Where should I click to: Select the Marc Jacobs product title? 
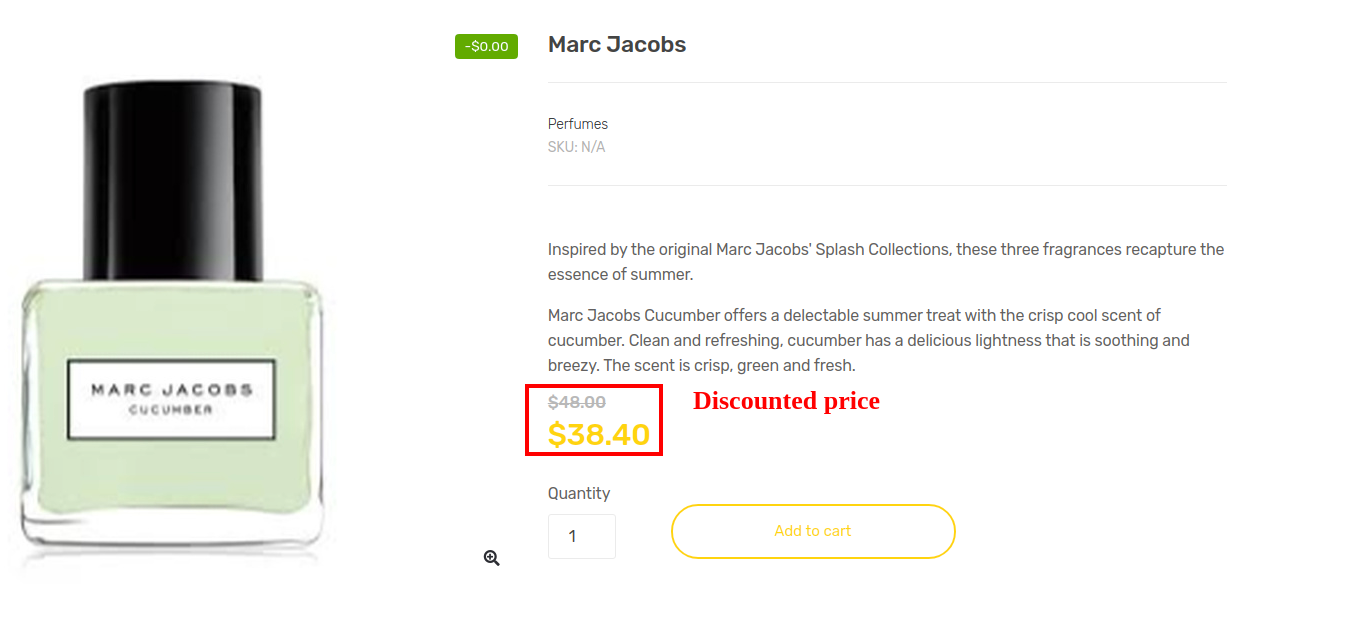click(x=616, y=44)
